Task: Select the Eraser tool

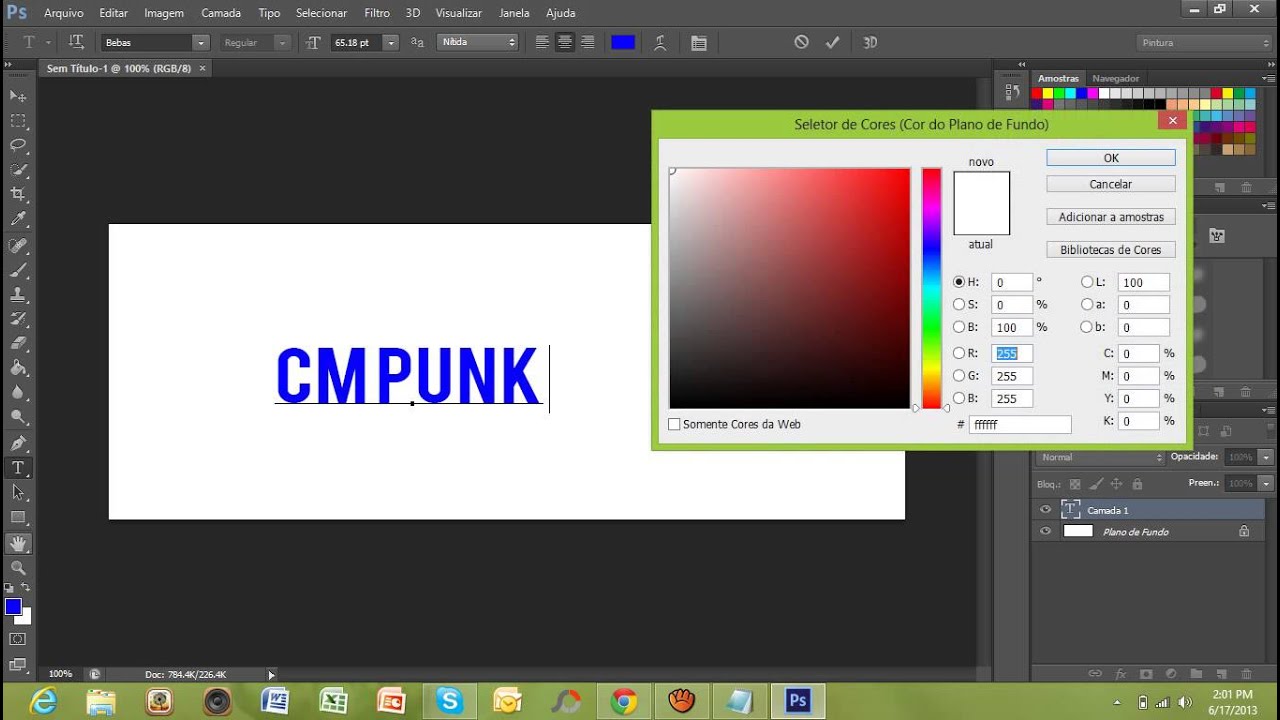Action: click(x=18, y=344)
